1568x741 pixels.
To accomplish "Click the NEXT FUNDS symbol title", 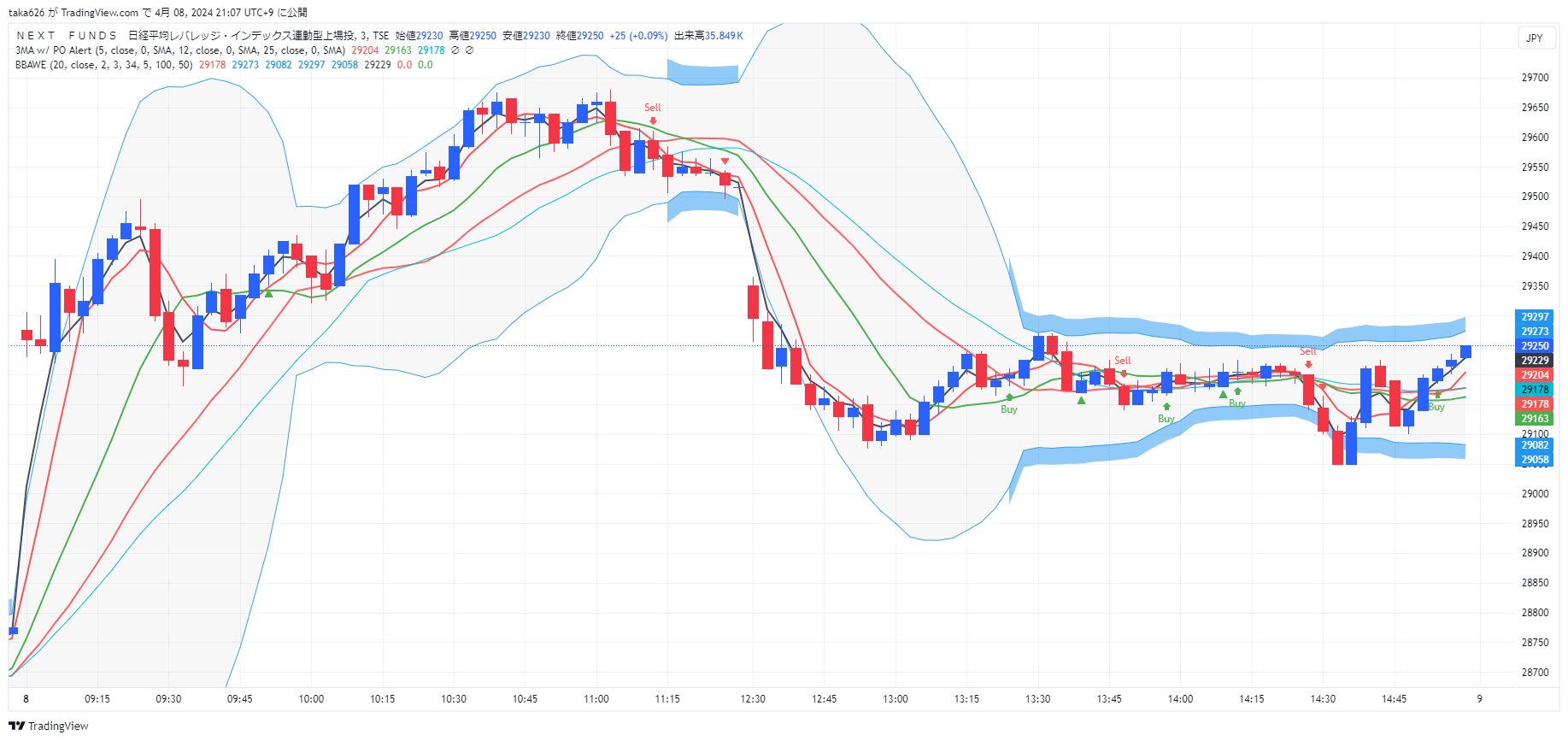I will coord(67,36).
